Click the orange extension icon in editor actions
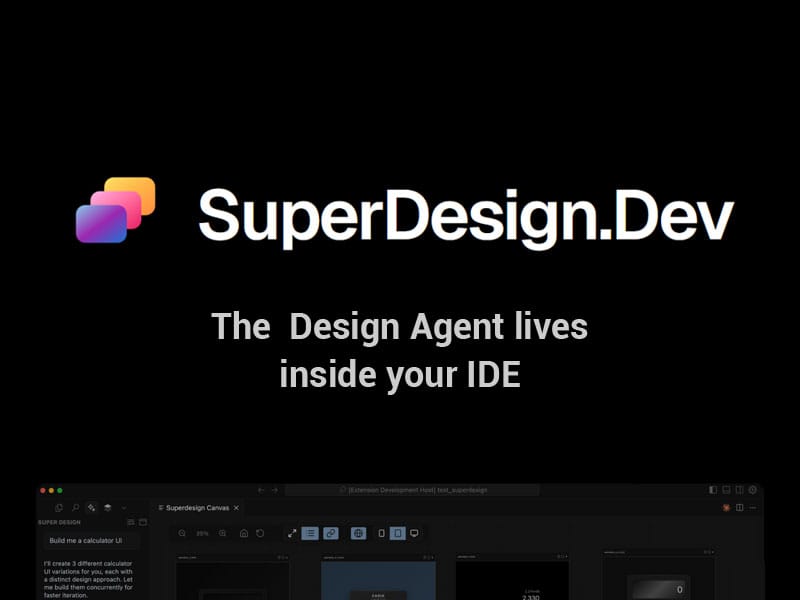This screenshot has height=600, width=800. [726, 508]
